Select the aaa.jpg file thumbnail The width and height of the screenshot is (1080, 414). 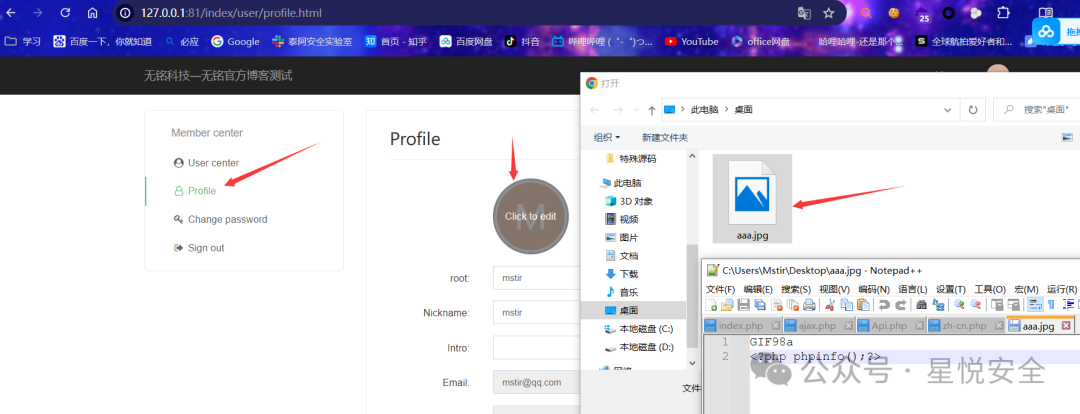[x=752, y=198]
